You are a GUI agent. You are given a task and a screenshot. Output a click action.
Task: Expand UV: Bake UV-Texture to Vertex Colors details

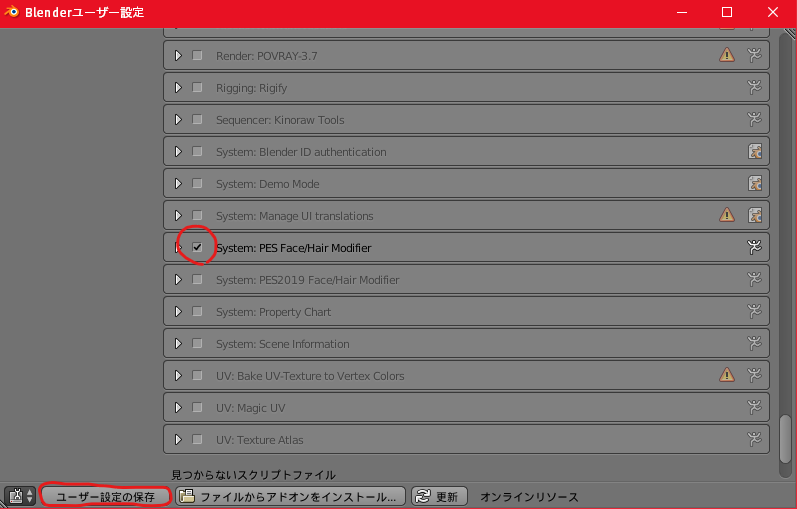(x=178, y=376)
